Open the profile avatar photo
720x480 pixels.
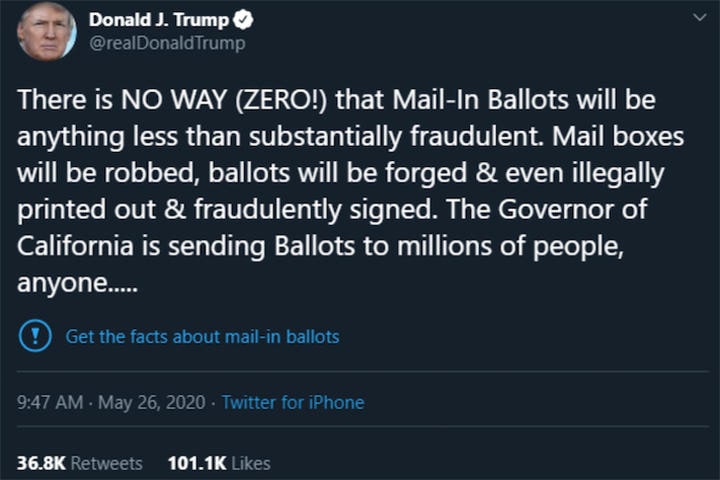(x=46, y=32)
